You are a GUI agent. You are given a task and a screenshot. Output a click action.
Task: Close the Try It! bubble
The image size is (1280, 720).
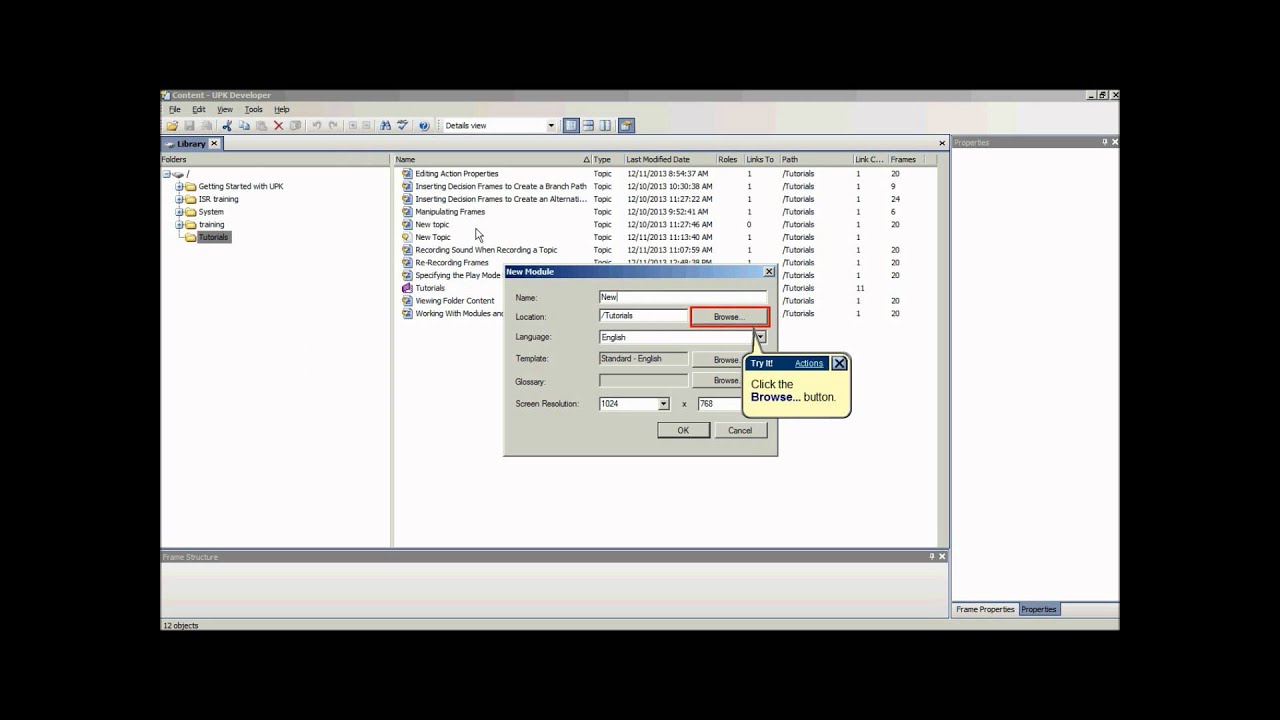point(840,363)
